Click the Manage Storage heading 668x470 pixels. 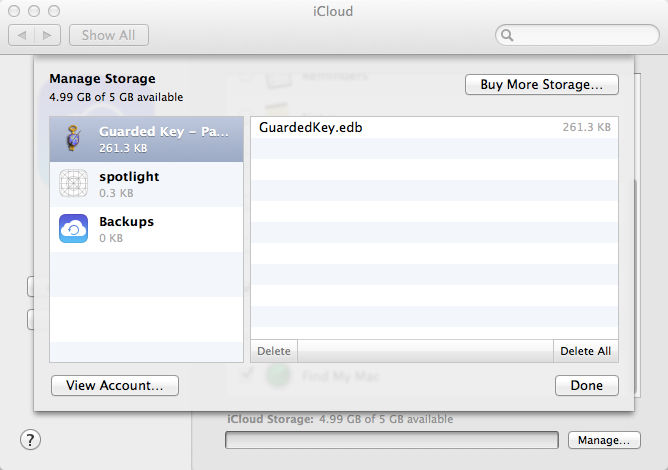coord(102,79)
